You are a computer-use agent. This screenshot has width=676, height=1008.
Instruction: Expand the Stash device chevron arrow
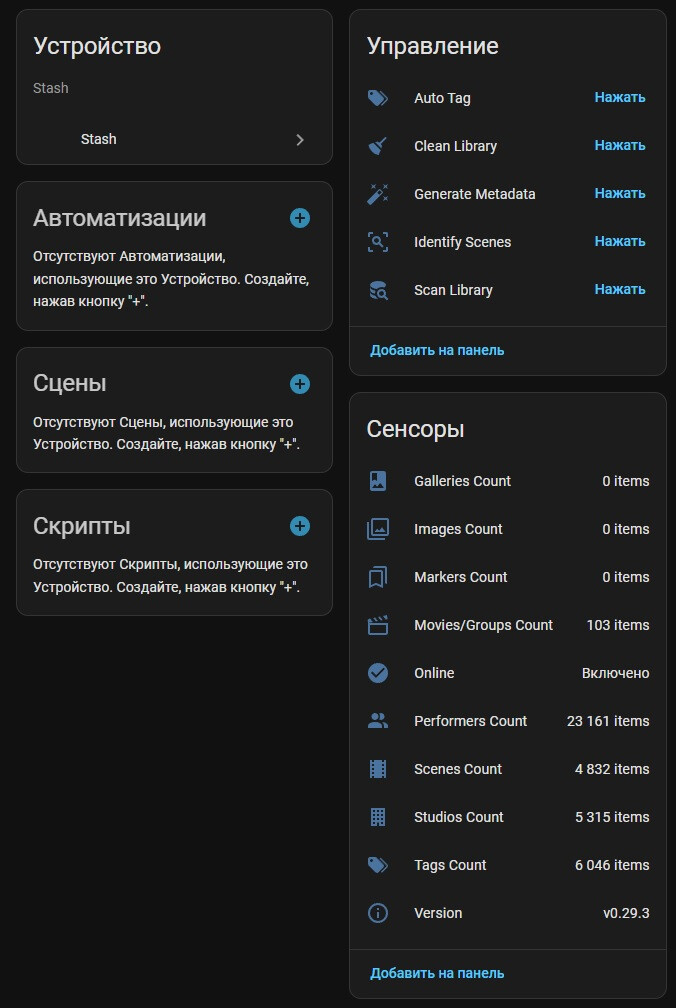pyautogui.click(x=300, y=140)
